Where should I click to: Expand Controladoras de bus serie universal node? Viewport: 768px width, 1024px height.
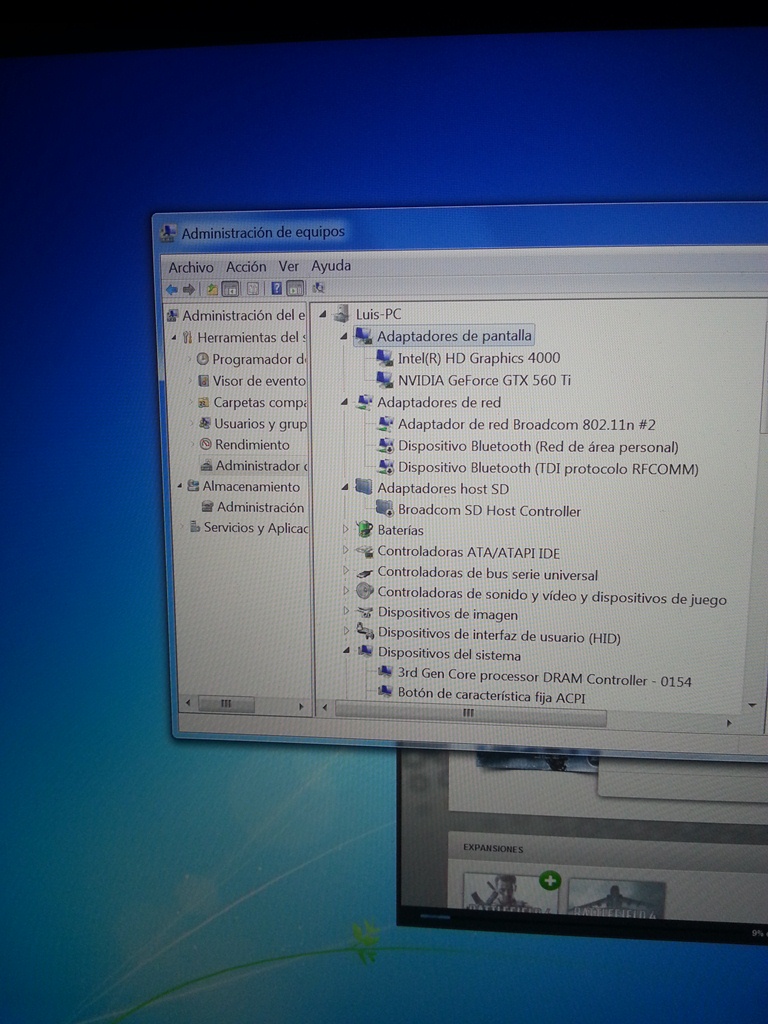(x=345, y=571)
